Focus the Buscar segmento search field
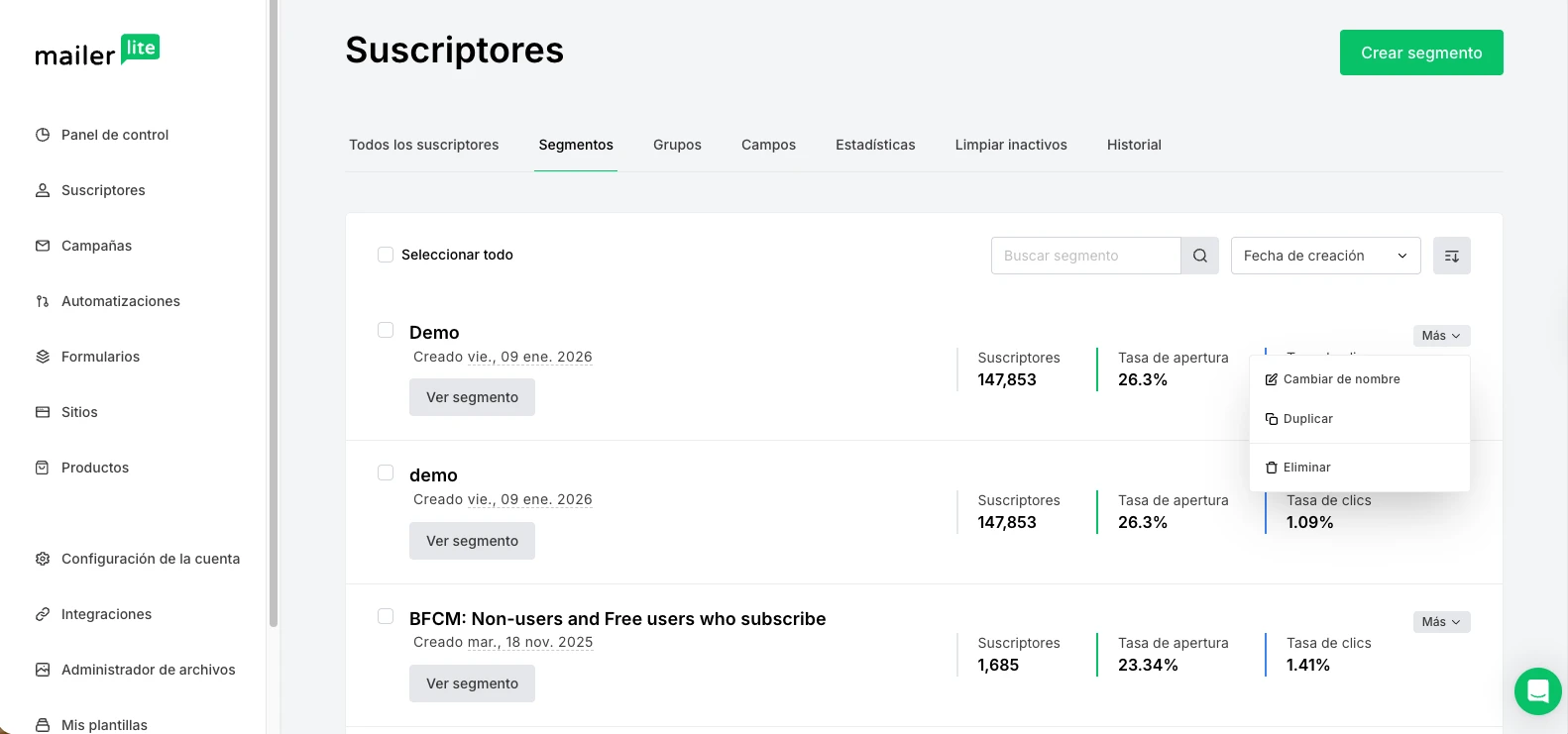The height and width of the screenshot is (734, 1568). [1085, 256]
